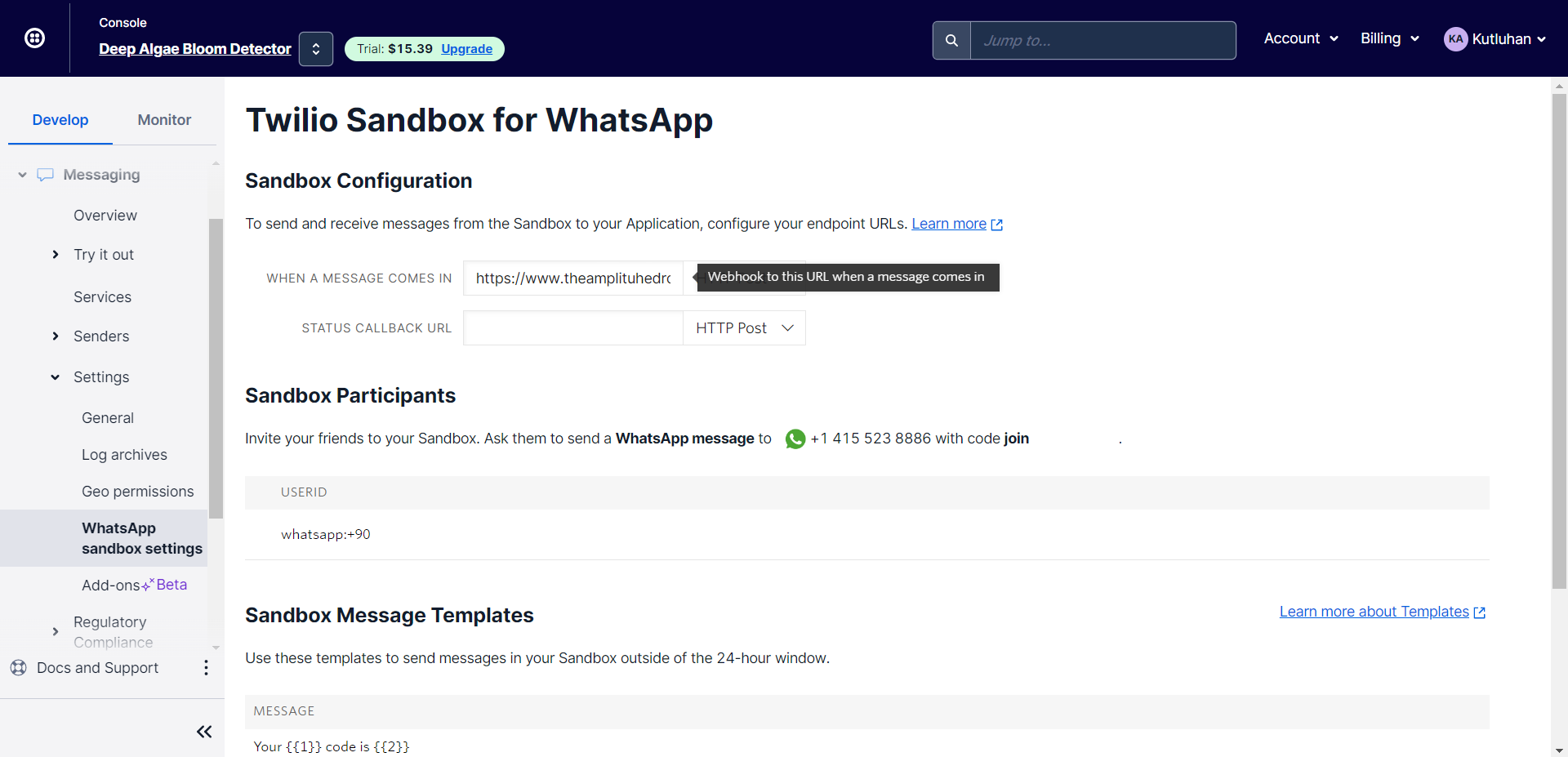Open the kebab menu next to Docs and Support

click(x=205, y=667)
